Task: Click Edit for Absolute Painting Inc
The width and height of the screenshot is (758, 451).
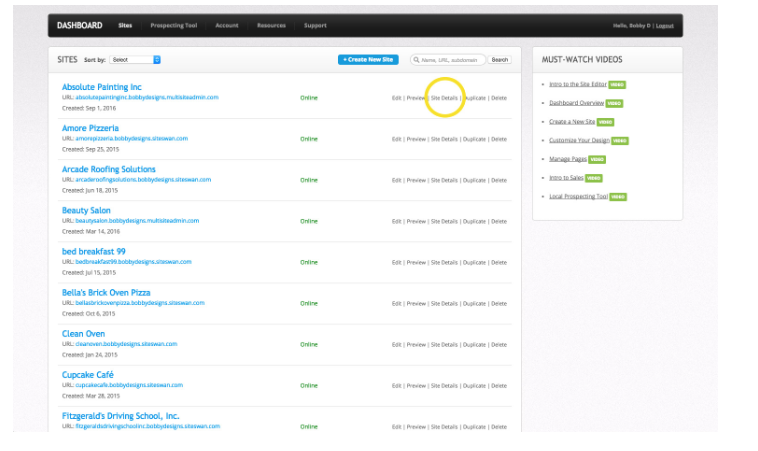Action: point(396,98)
